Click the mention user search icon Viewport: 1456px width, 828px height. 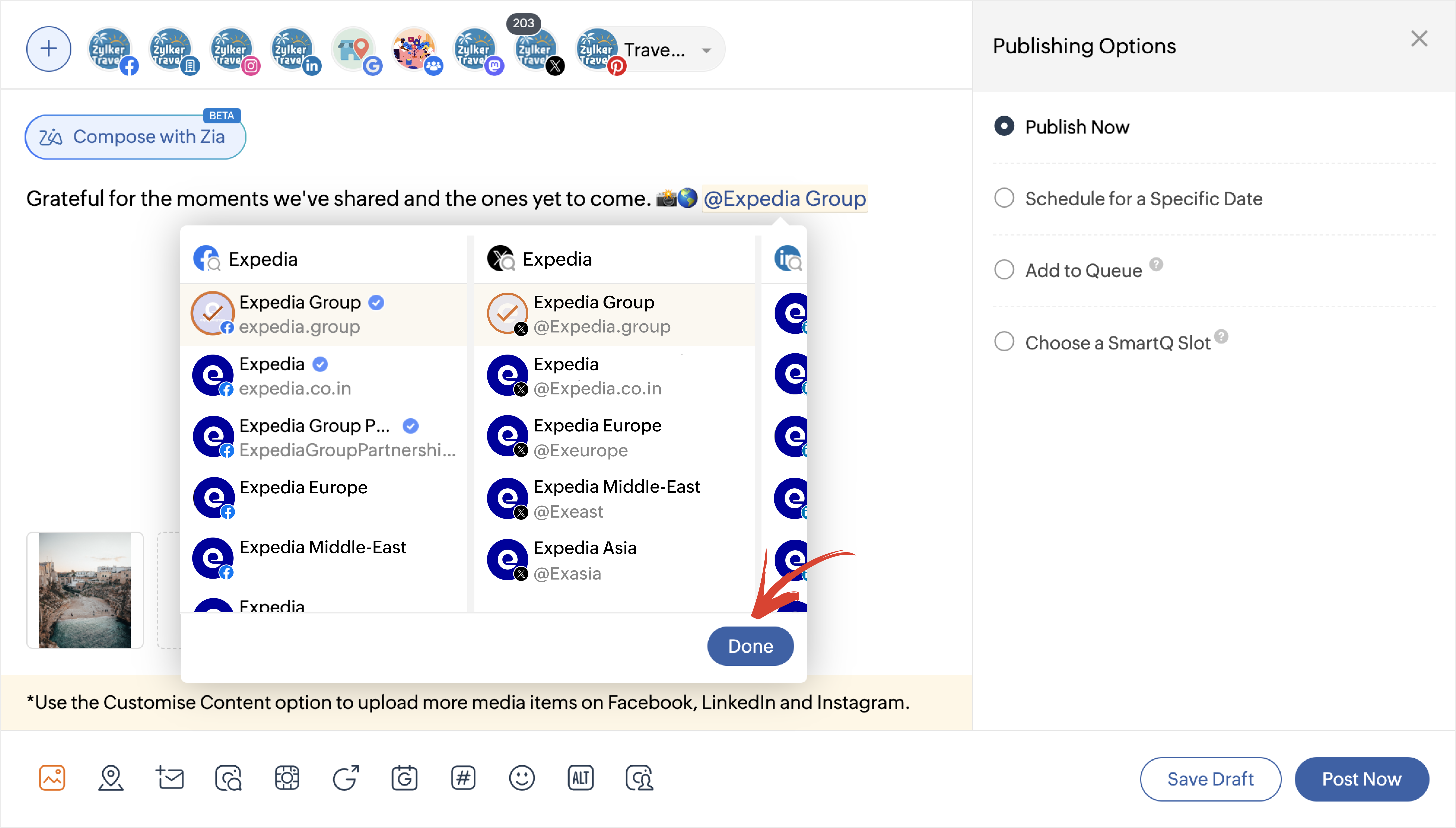pos(640,778)
